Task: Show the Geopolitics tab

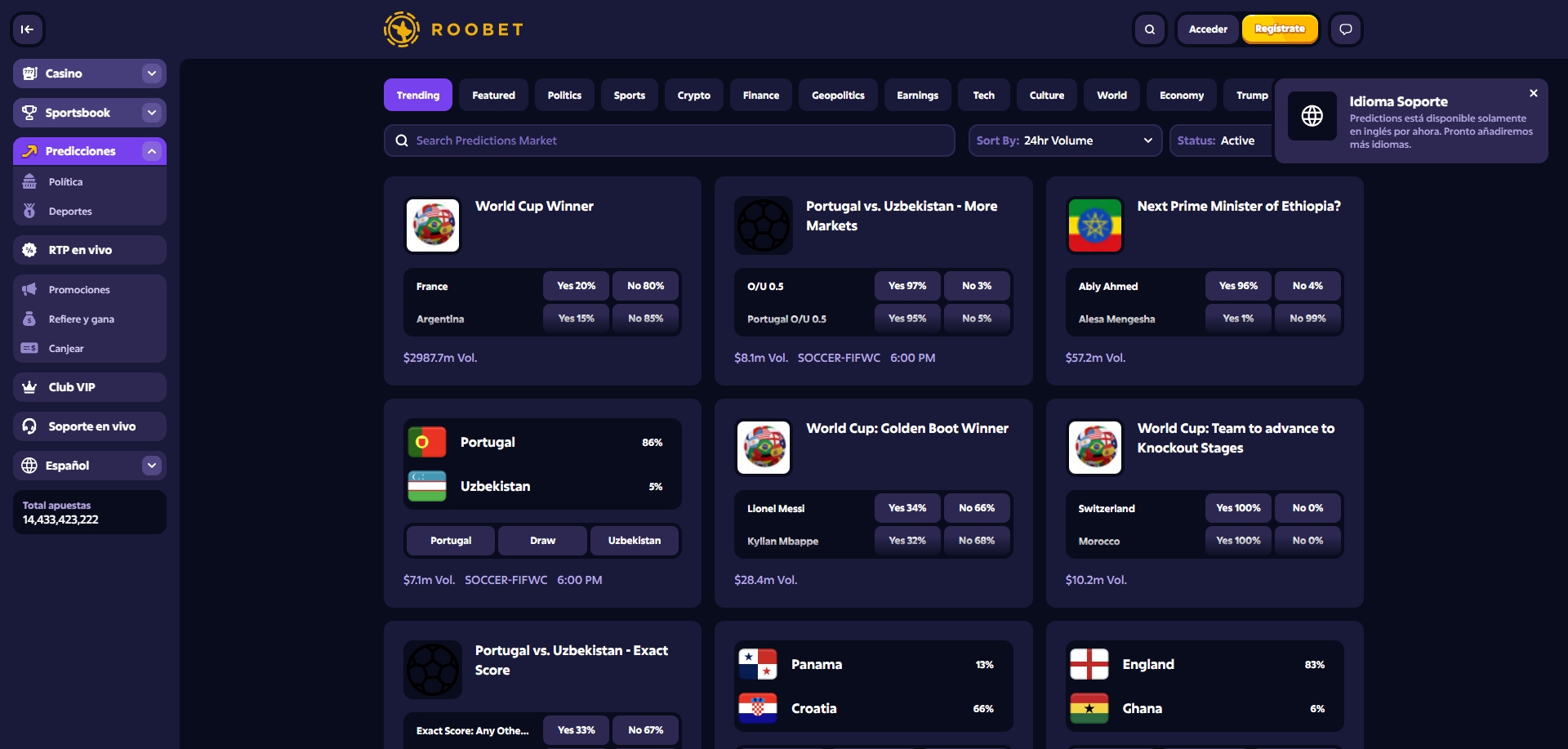Action: coord(838,95)
